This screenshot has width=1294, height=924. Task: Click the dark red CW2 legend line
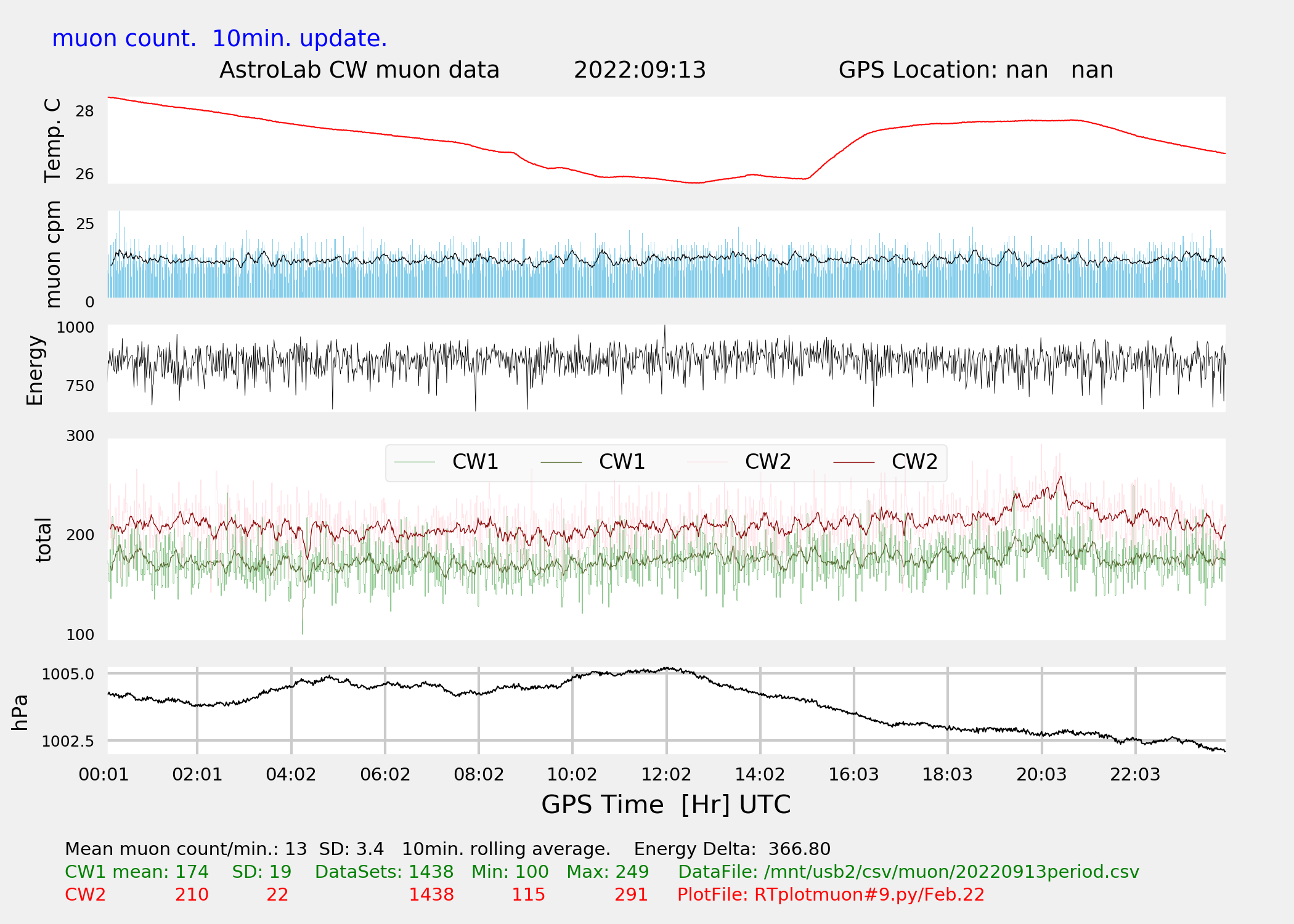[853, 462]
